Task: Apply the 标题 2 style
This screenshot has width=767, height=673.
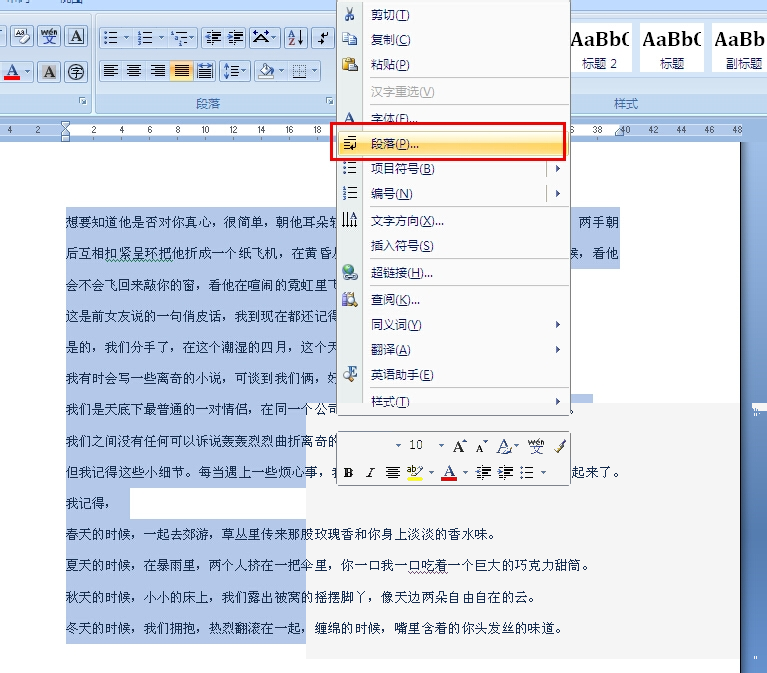Action: click(601, 48)
